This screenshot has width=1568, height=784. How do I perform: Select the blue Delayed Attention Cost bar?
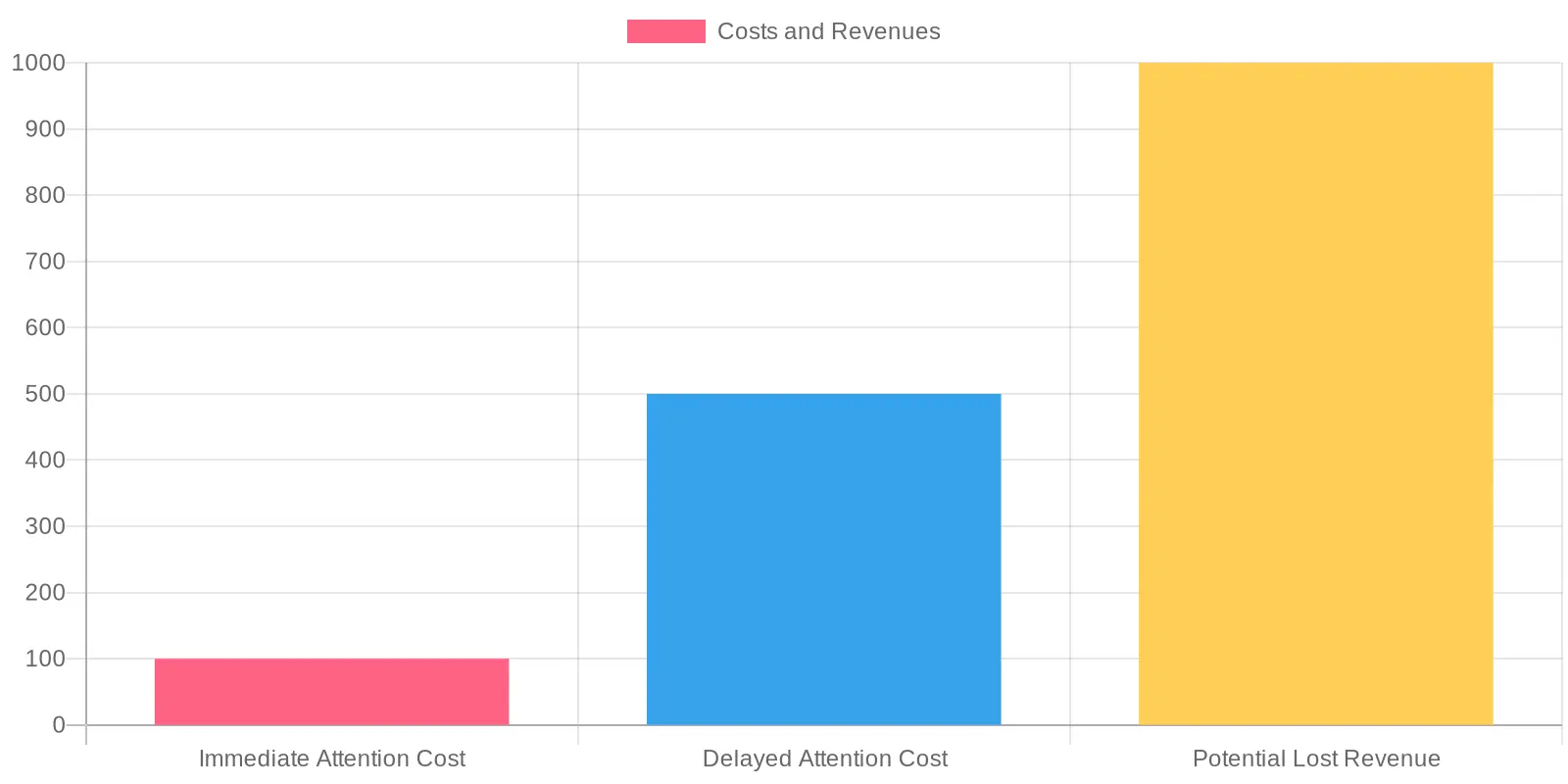(x=824, y=560)
